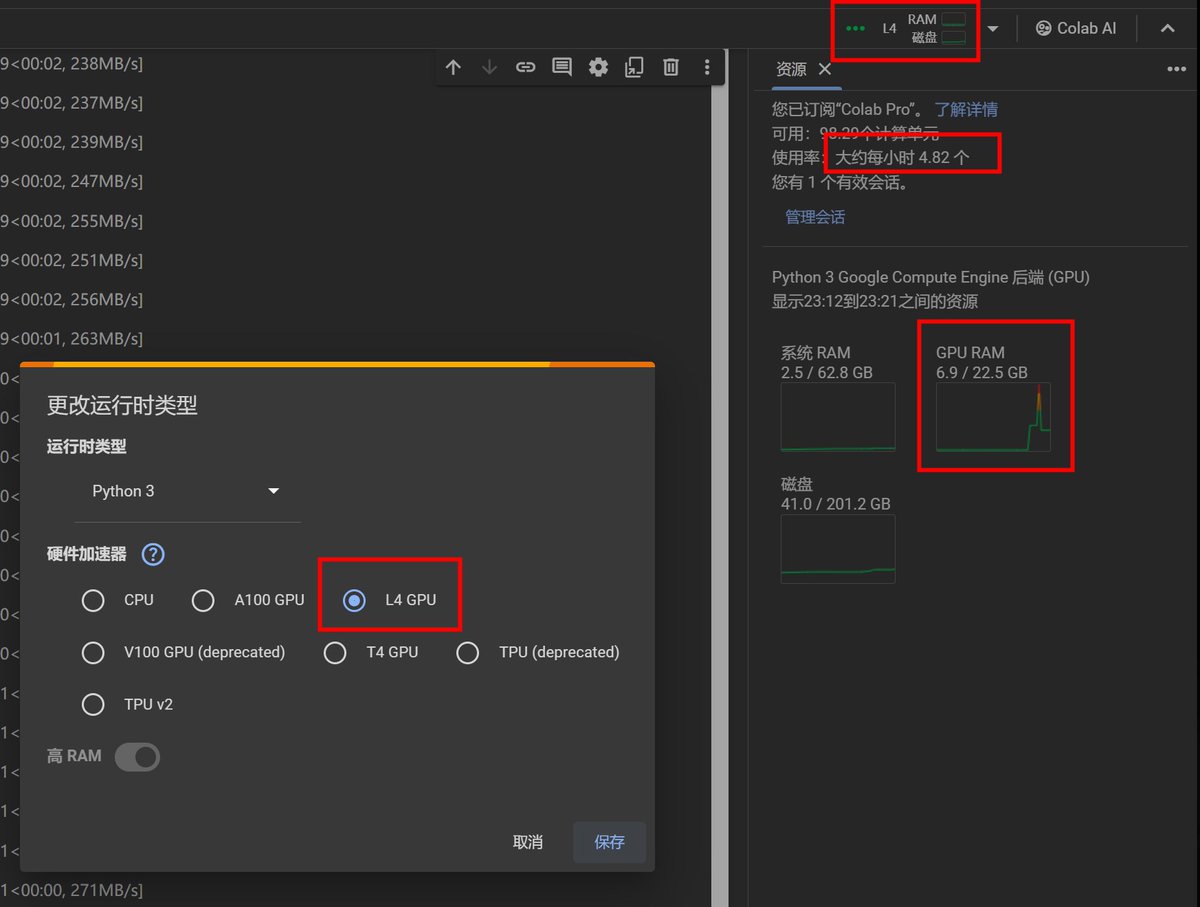This screenshot has height=907, width=1200.
Task: Save the runtime type changes
Action: coord(609,842)
